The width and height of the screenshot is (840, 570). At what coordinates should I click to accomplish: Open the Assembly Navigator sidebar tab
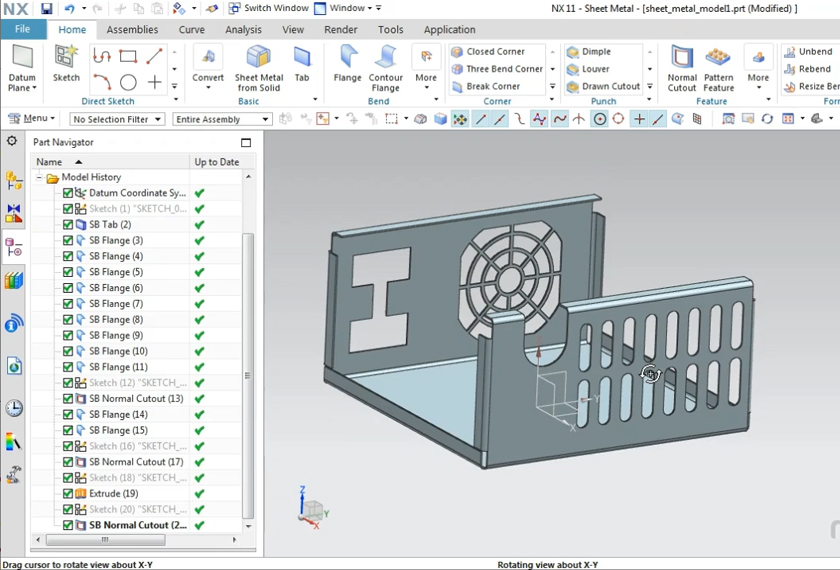pyautogui.click(x=14, y=180)
